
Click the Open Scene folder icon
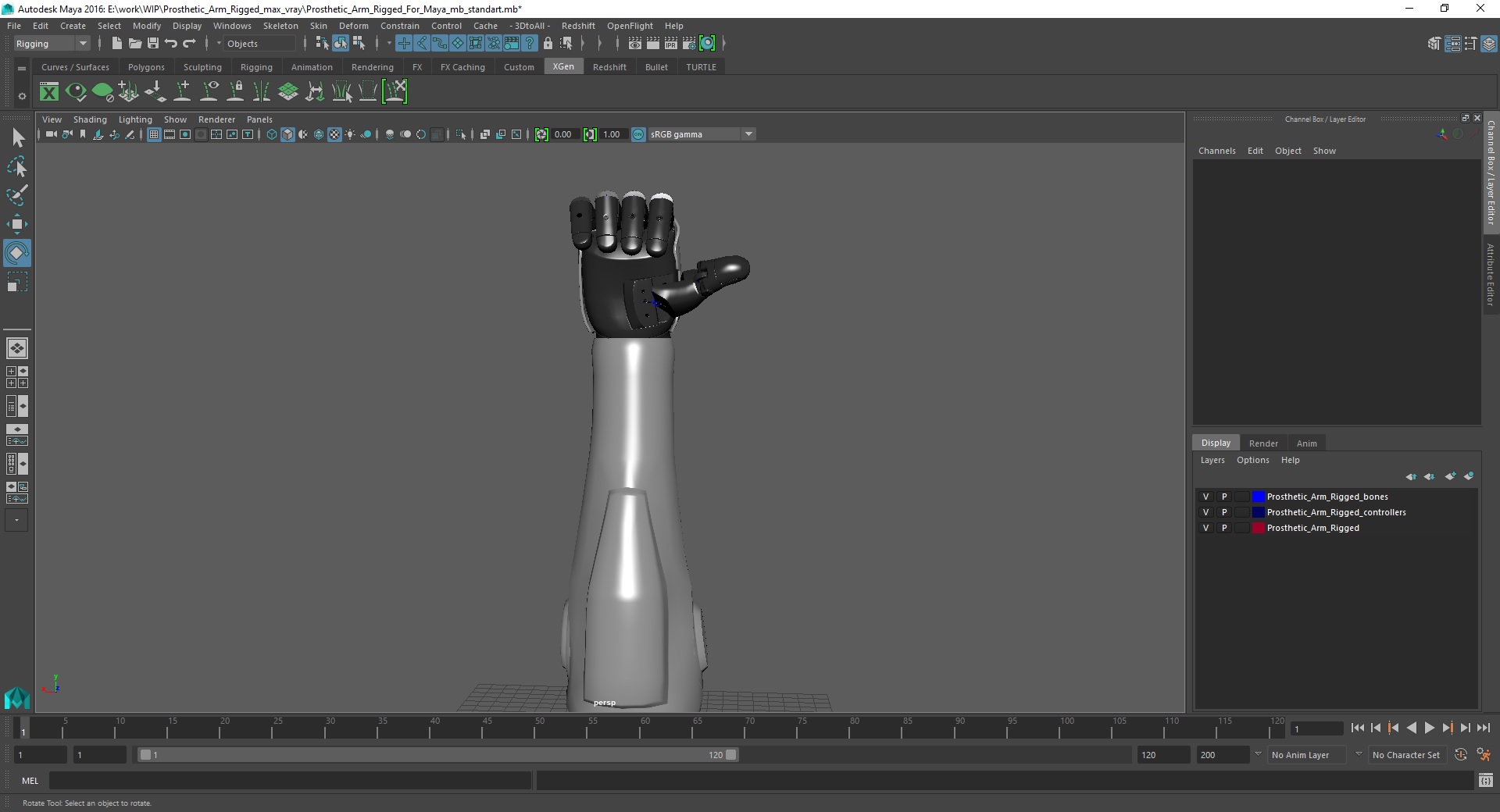coord(134,44)
